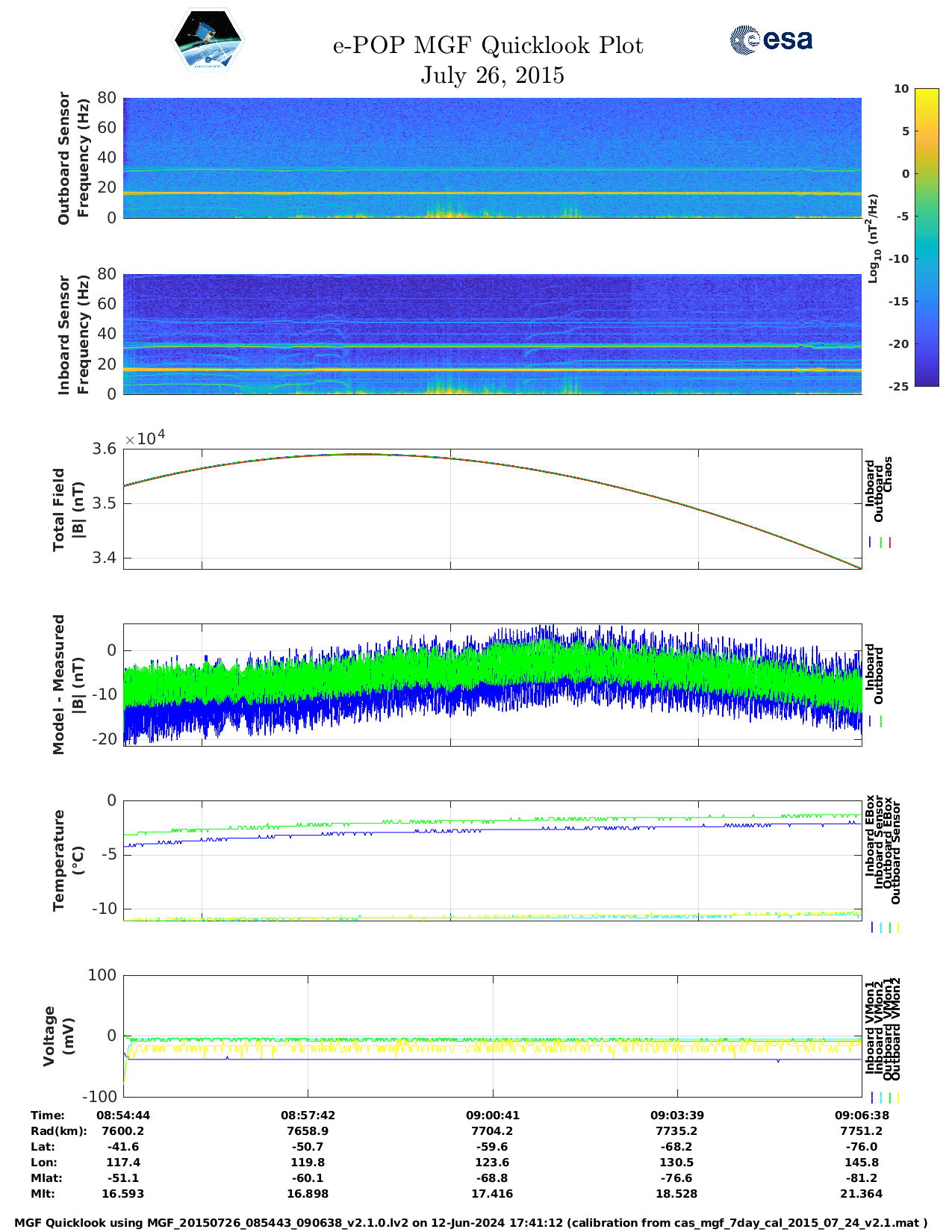
Task: Click the Log10 (nT²/Hz) colorbar label
Action: (x=873, y=238)
